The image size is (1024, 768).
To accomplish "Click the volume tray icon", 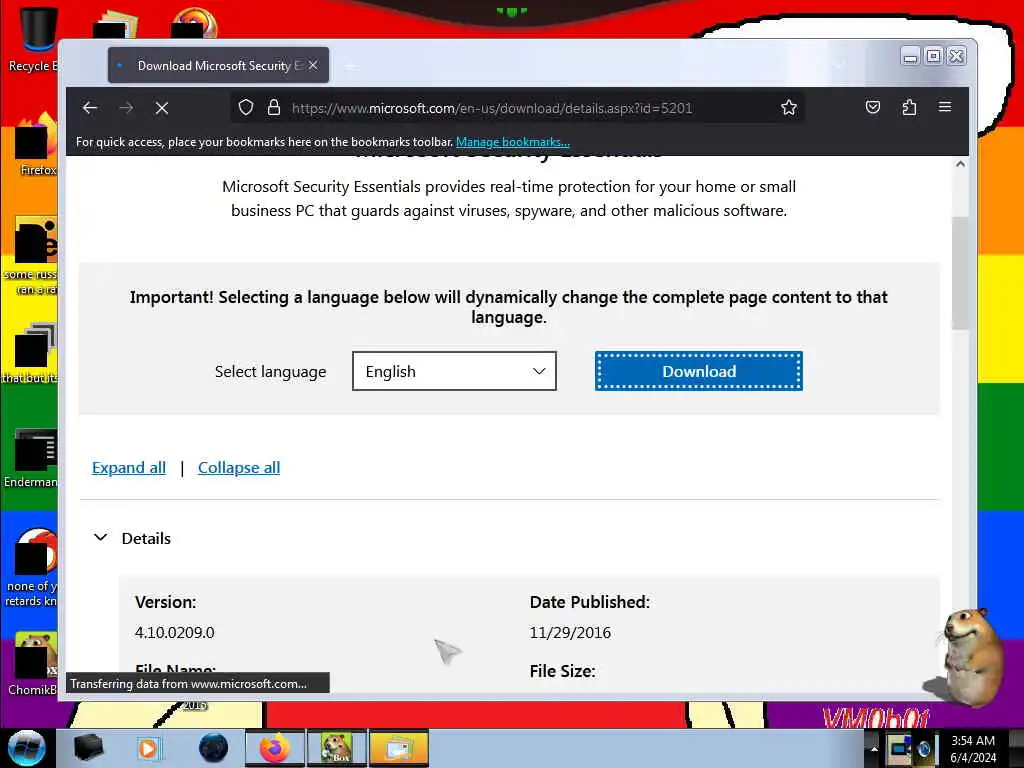I will 923,748.
